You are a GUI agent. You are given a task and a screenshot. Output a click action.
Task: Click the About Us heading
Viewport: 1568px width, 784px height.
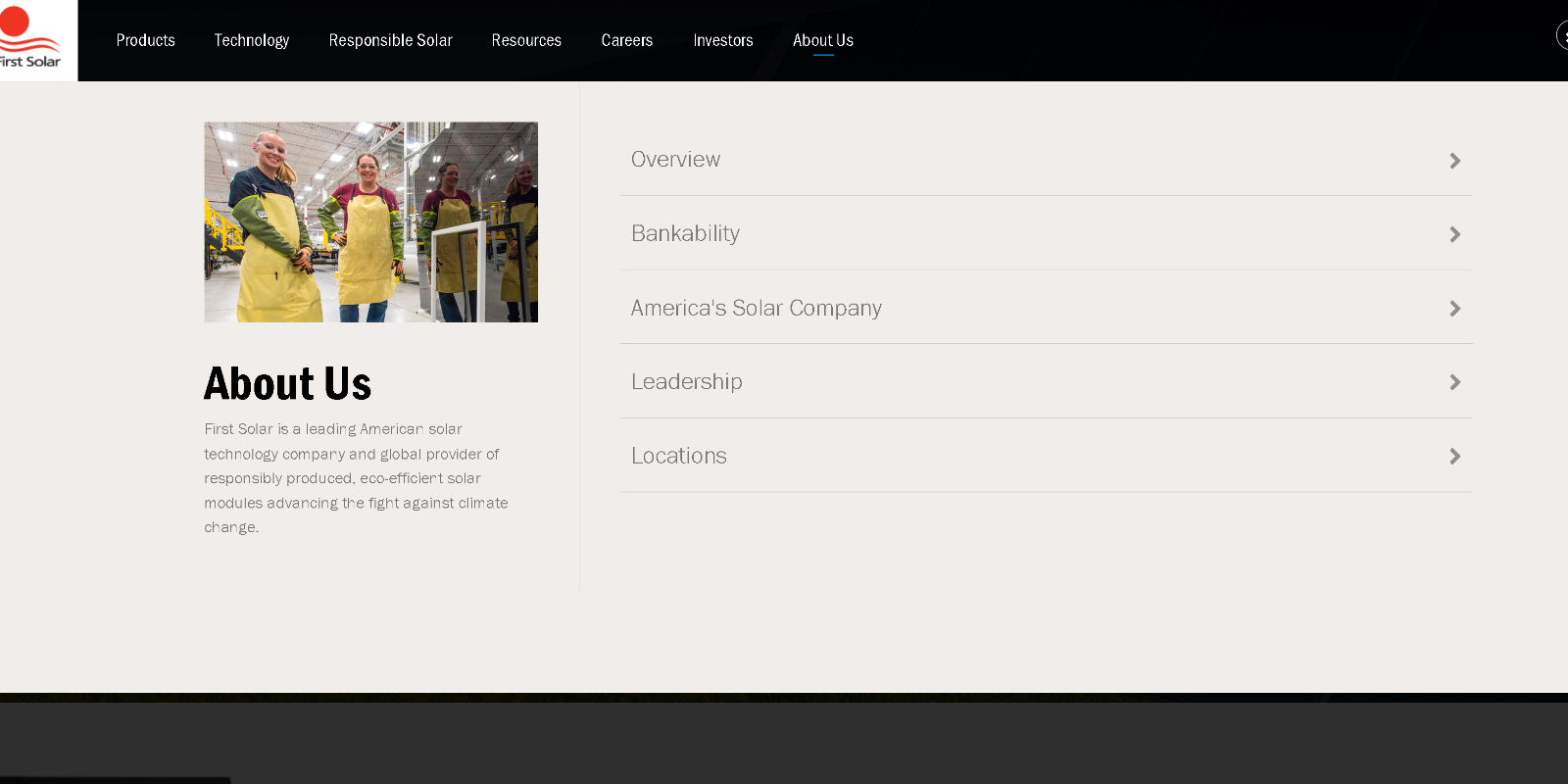(288, 383)
